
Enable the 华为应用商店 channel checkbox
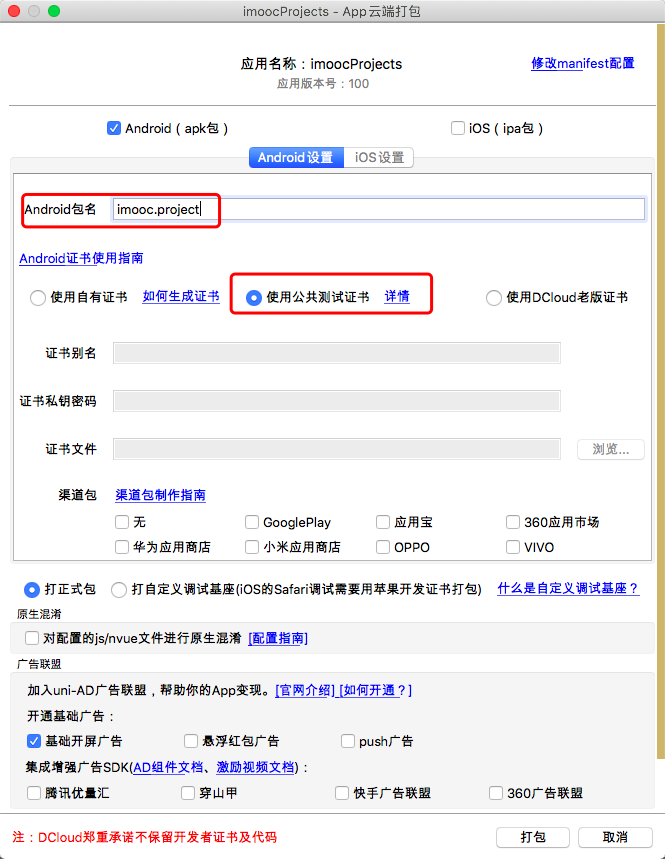coord(122,547)
